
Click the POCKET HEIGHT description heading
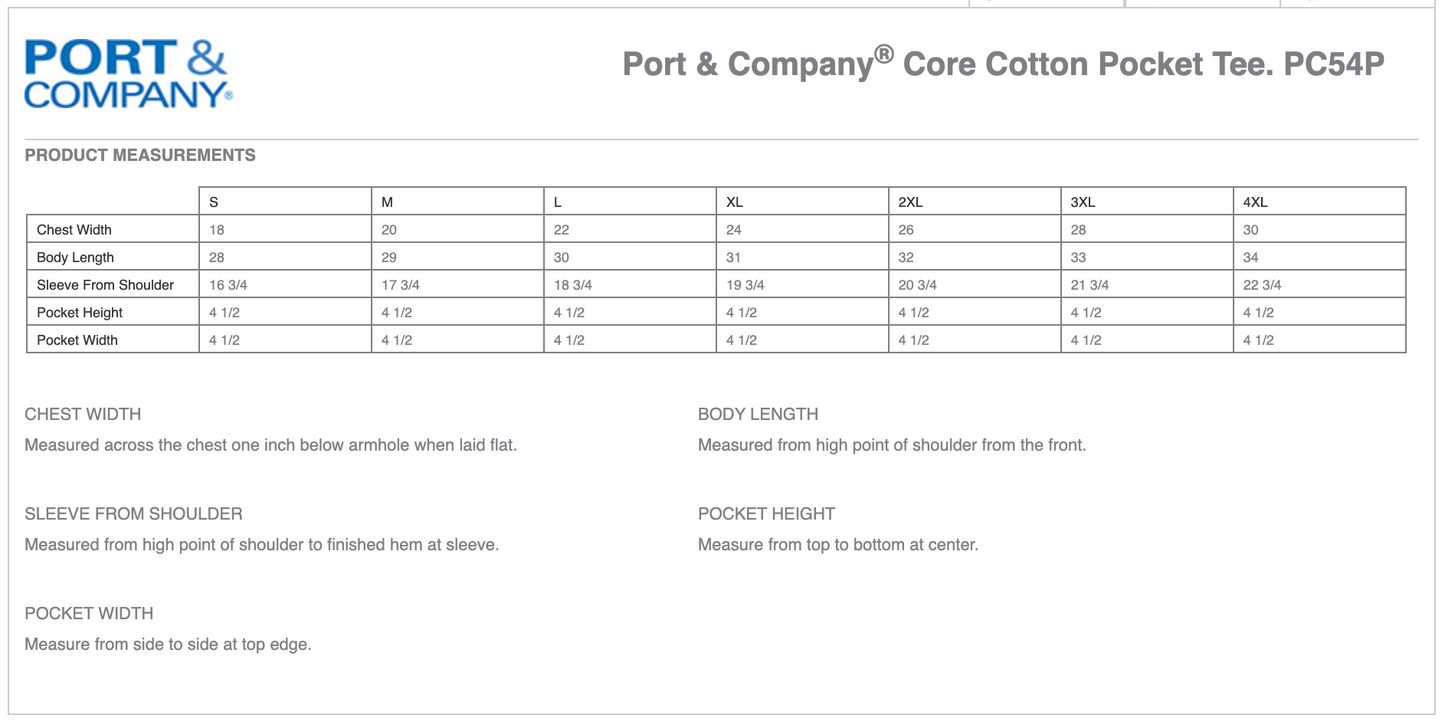click(x=766, y=514)
